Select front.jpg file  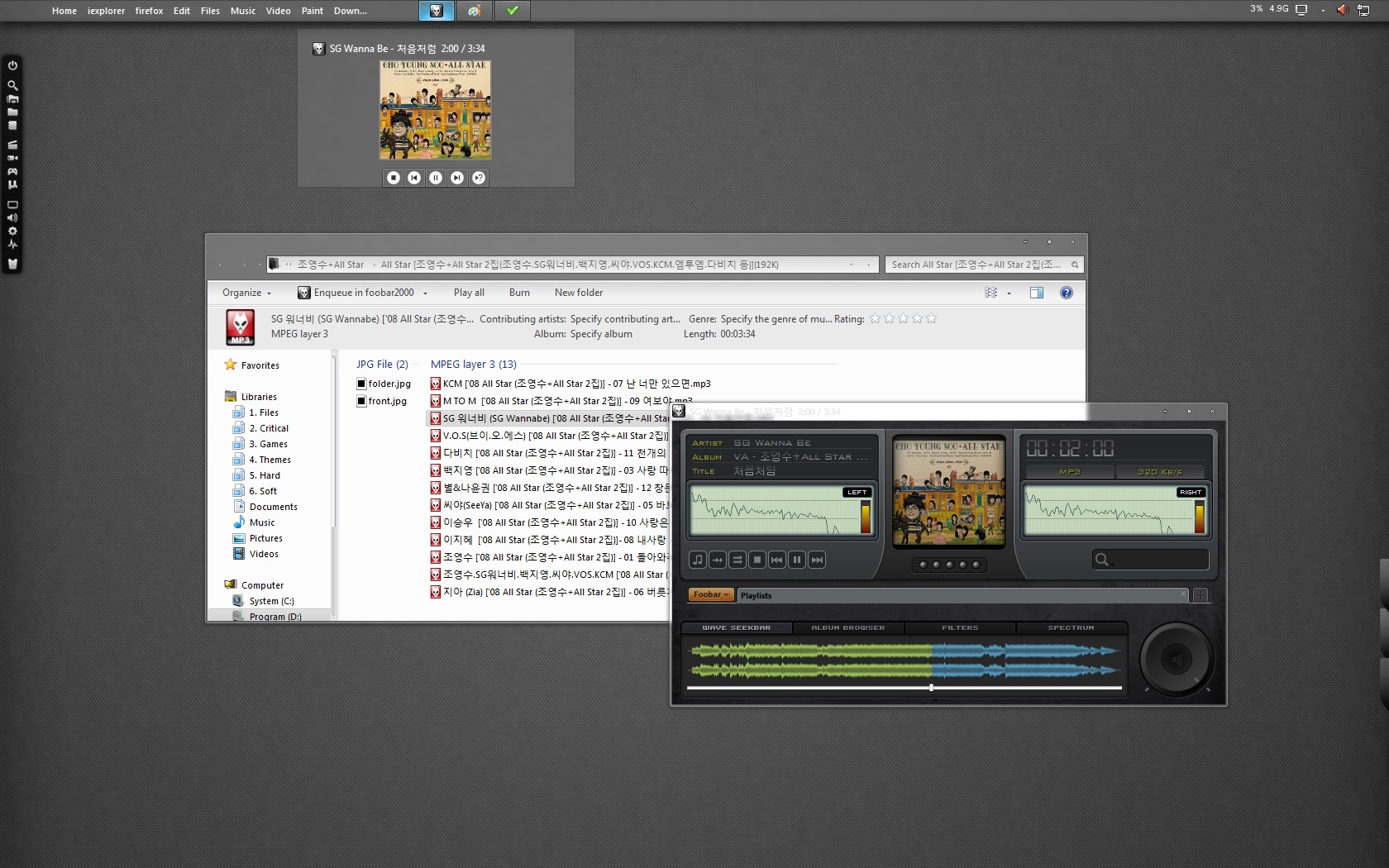click(x=382, y=401)
